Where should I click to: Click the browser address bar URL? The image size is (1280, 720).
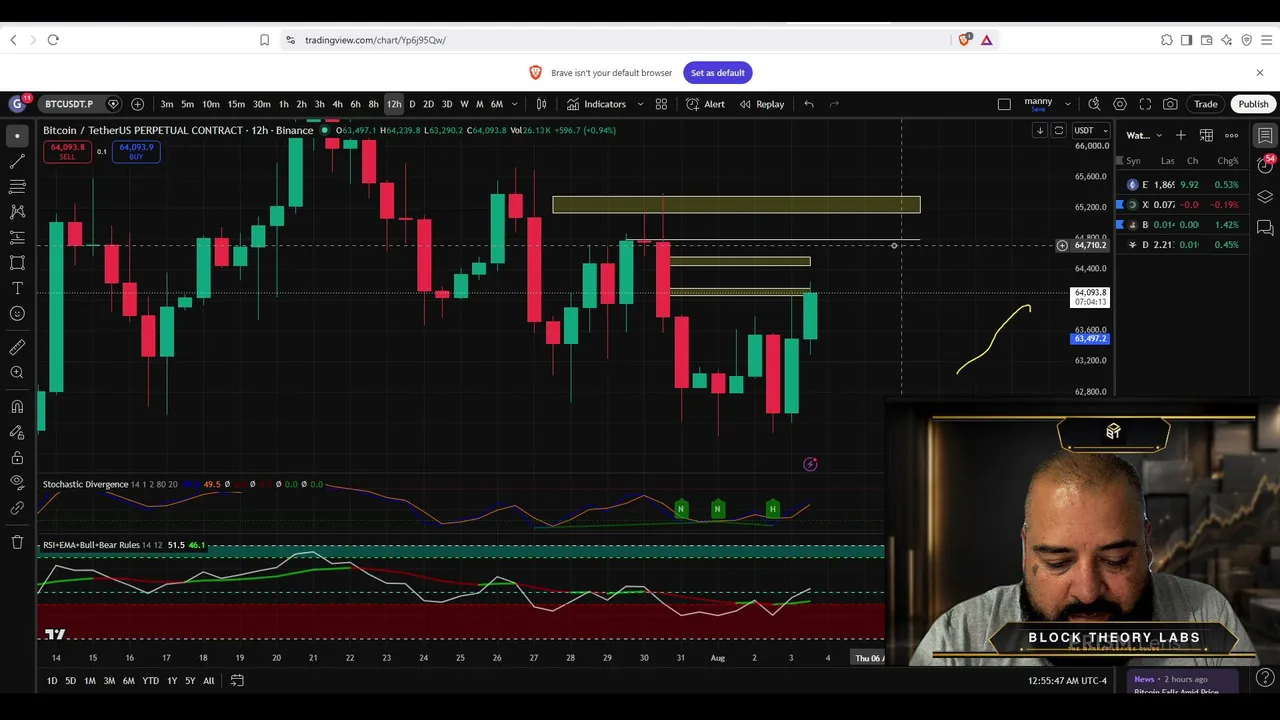(x=375, y=40)
